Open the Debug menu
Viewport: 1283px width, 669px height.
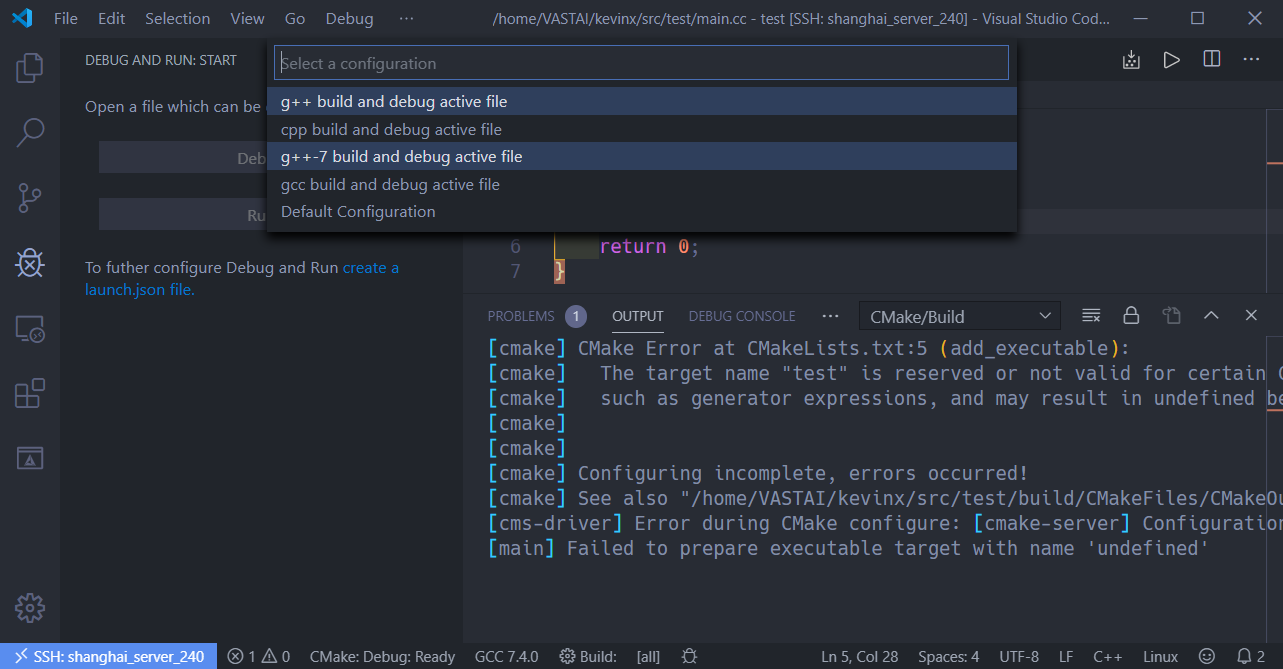349,18
